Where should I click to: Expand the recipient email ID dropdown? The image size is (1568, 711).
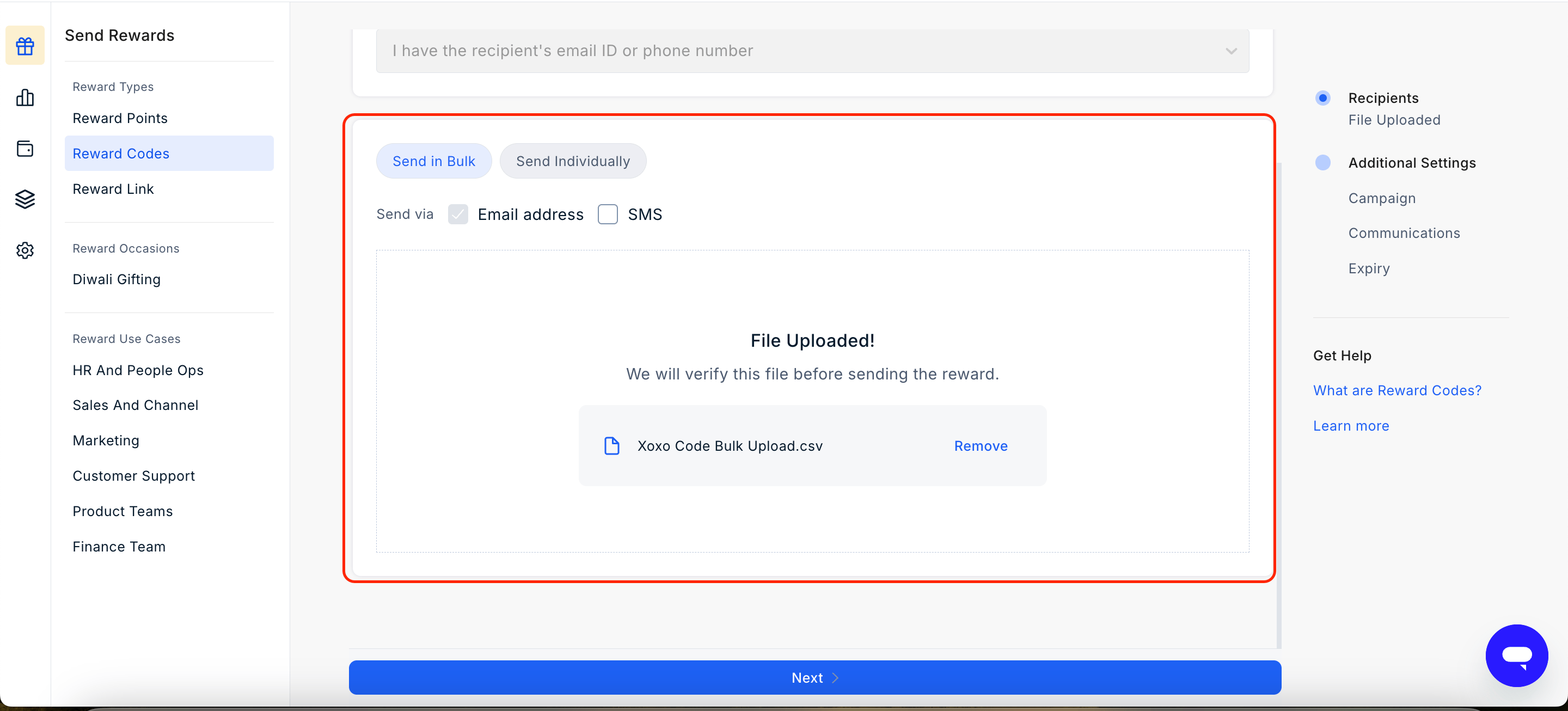pyautogui.click(x=812, y=51)
